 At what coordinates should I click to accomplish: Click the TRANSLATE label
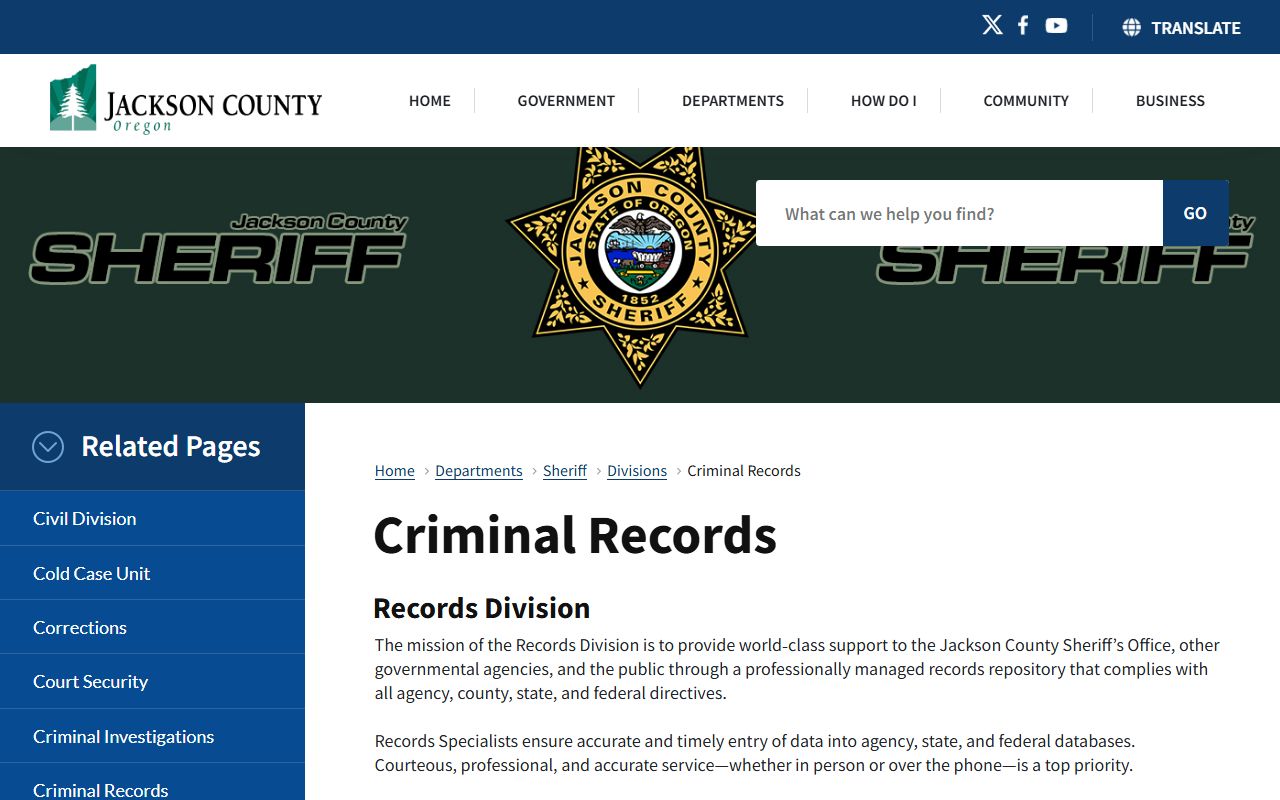point(1196,28)
